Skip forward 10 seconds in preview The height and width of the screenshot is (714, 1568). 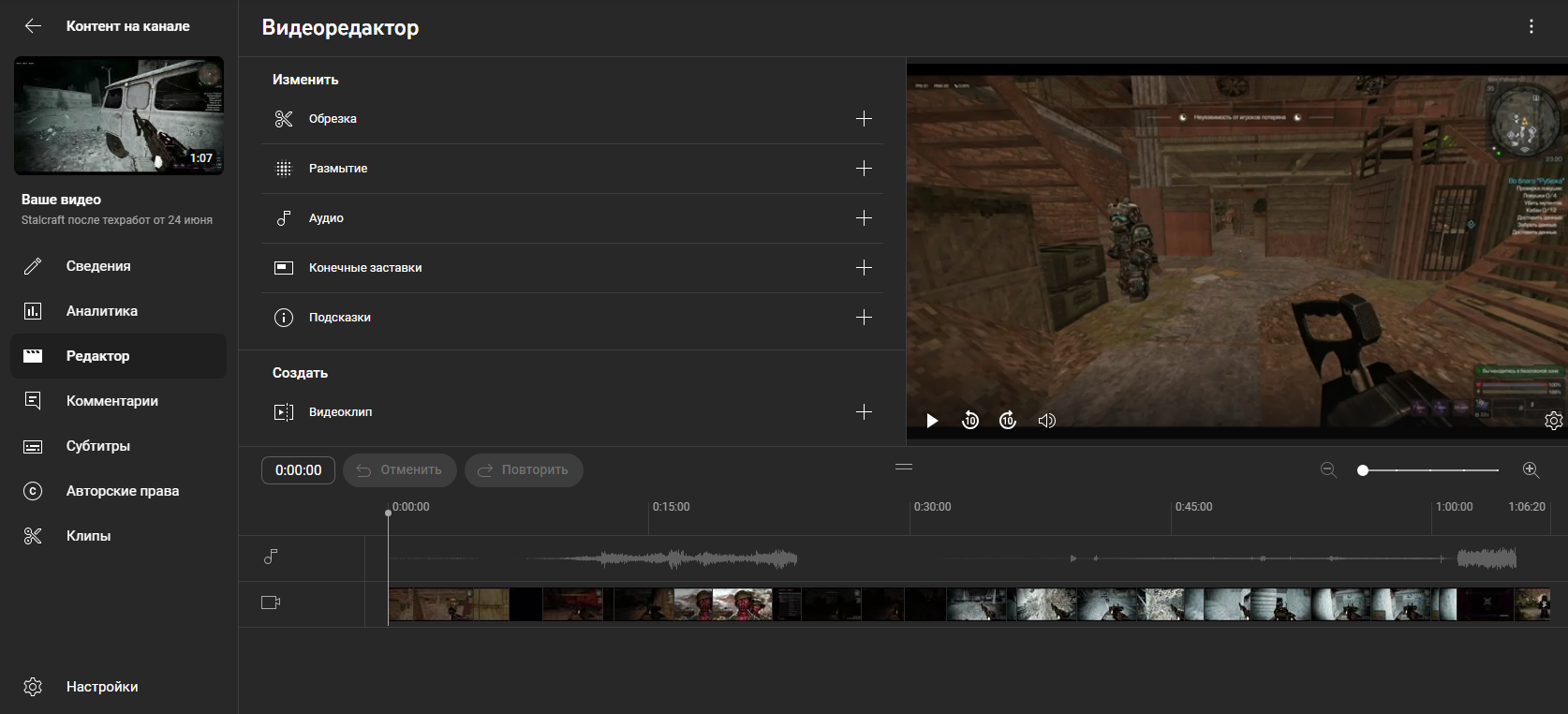(x=1008, y=421)
